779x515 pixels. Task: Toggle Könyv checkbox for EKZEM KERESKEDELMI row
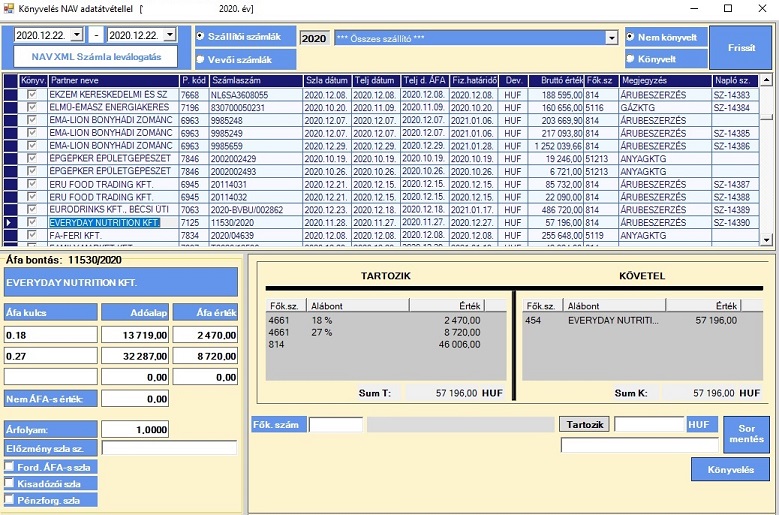pyautogui.click(x=33, y=94)
